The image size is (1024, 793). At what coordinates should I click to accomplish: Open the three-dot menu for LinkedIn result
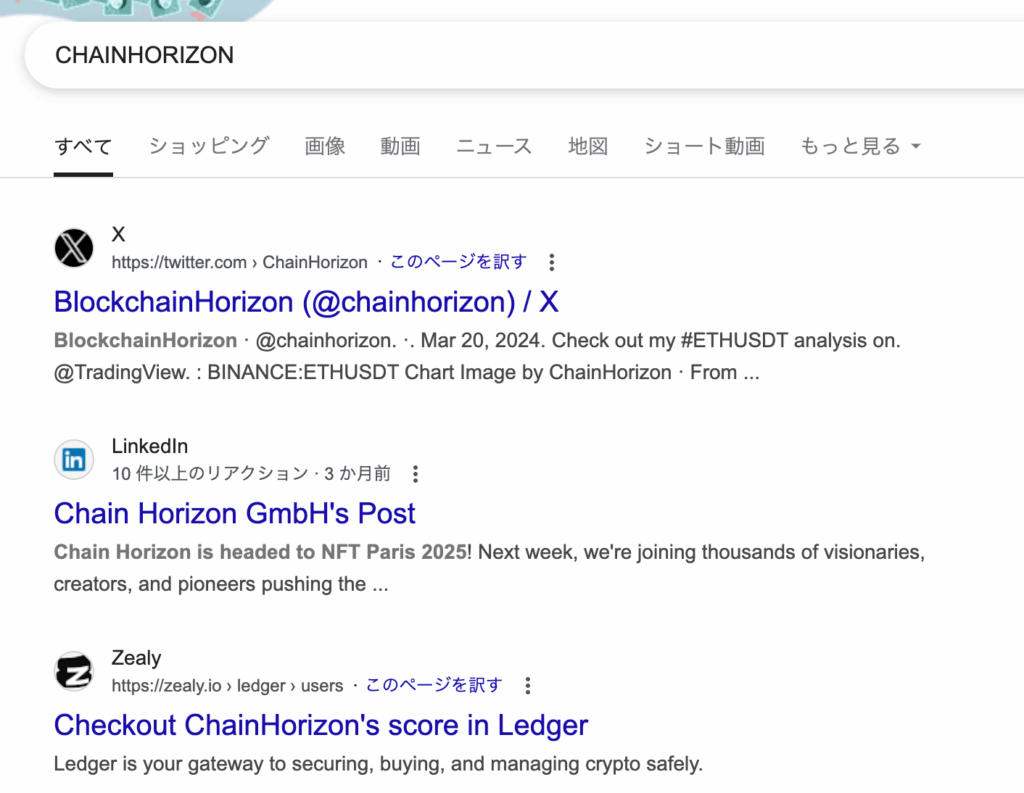coord(415,474)
